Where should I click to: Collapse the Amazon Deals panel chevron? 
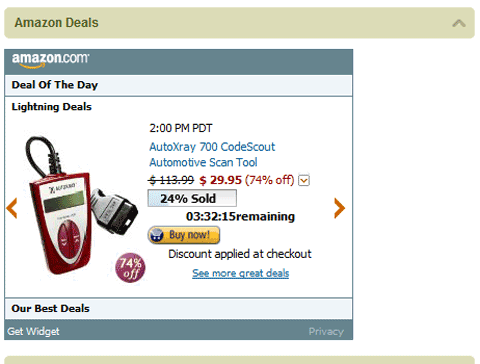click(x=459, y=23)
